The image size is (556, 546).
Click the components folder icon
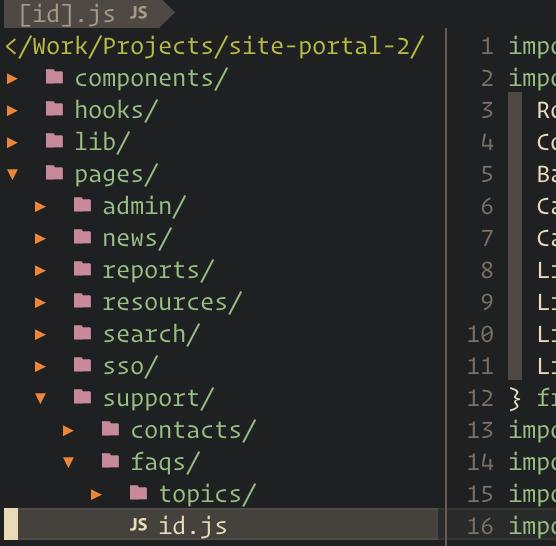point(55,77)
